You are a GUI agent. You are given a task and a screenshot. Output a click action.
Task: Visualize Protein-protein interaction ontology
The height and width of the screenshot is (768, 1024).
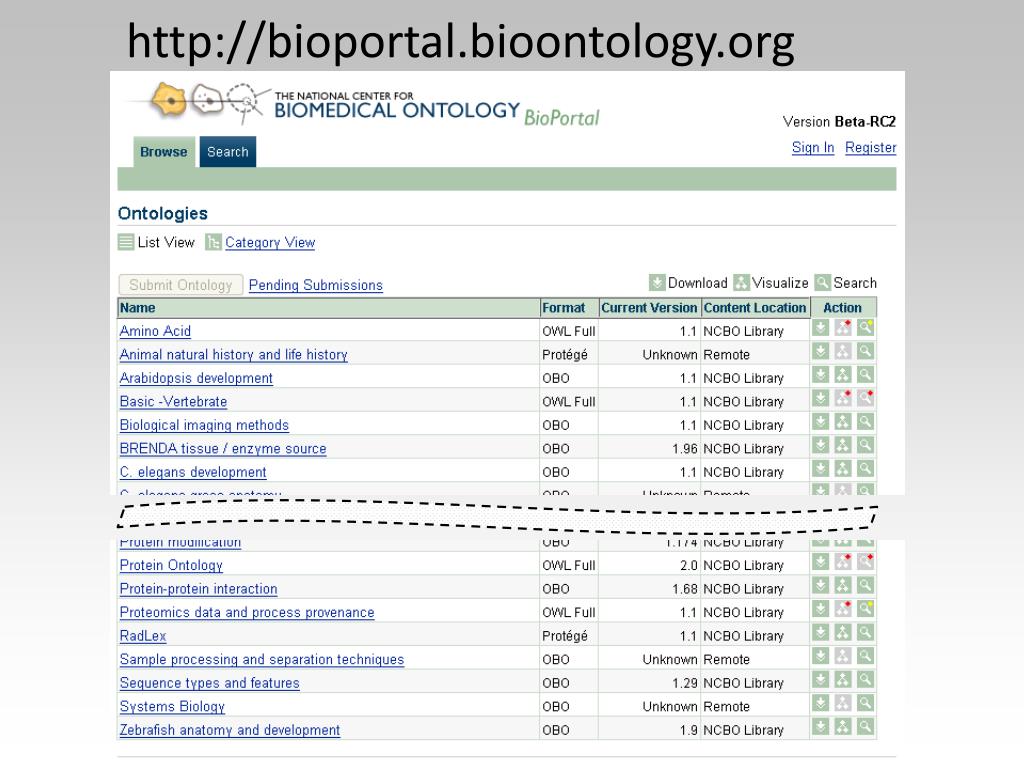[843, 585]
